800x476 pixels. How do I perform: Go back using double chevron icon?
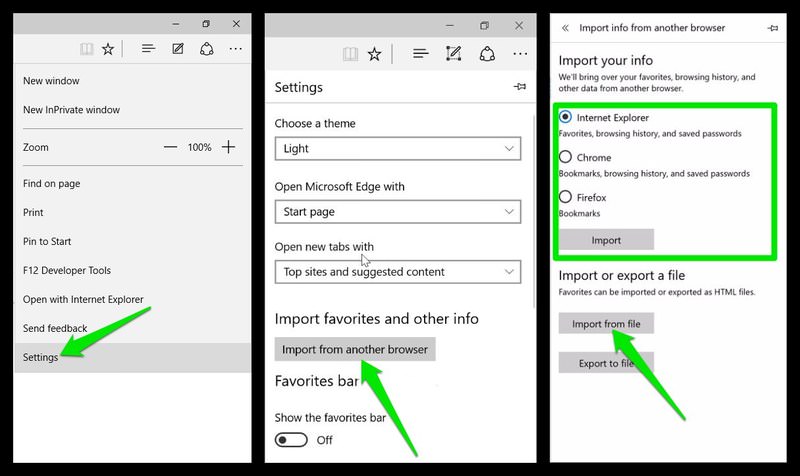[x=565, y=28]
